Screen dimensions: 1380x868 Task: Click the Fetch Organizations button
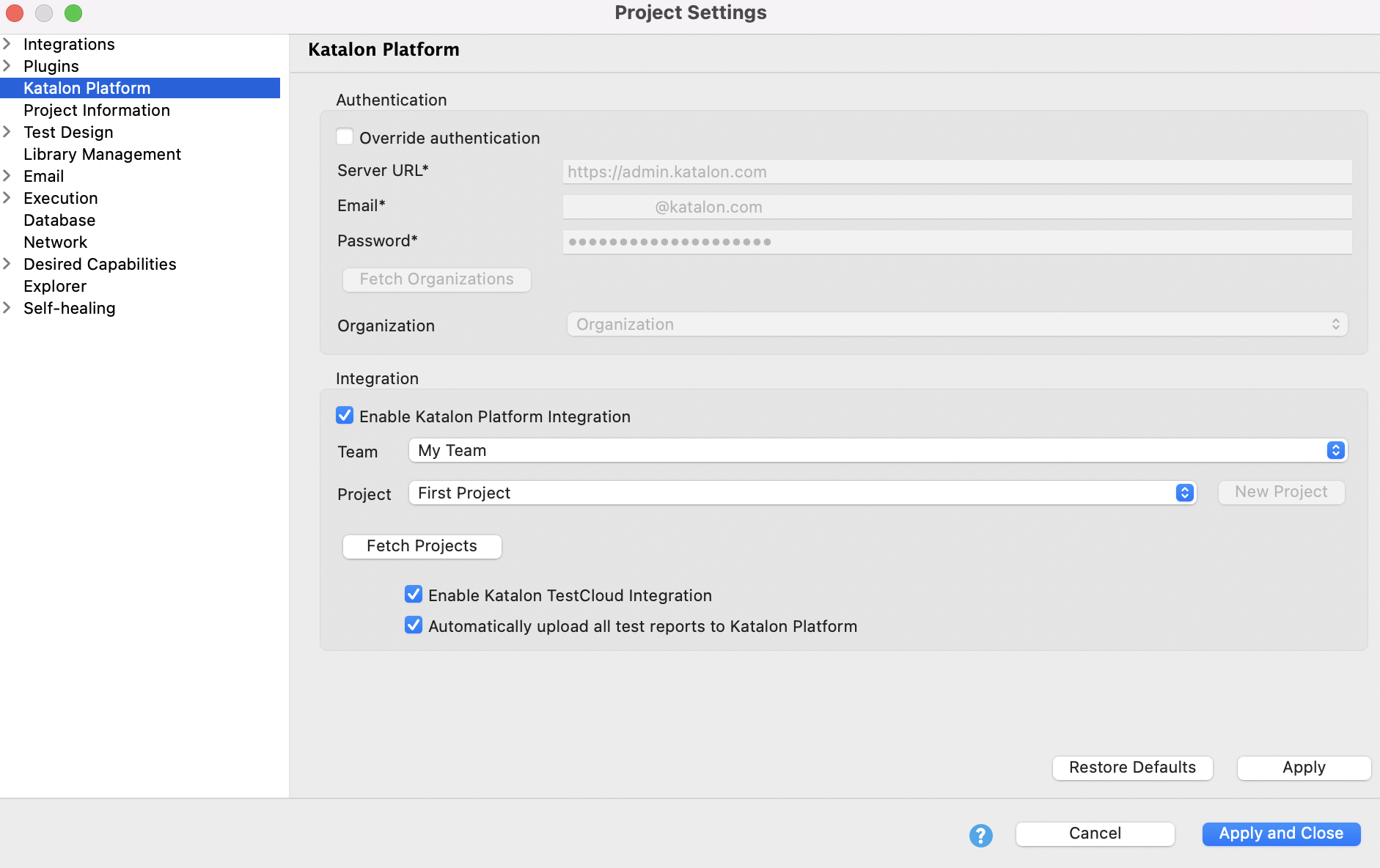coord(436,279)
